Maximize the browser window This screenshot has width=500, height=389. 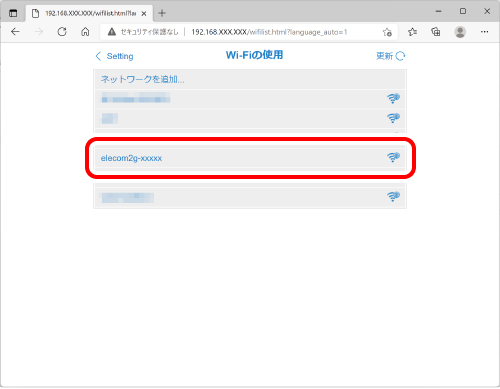point(463,11)
